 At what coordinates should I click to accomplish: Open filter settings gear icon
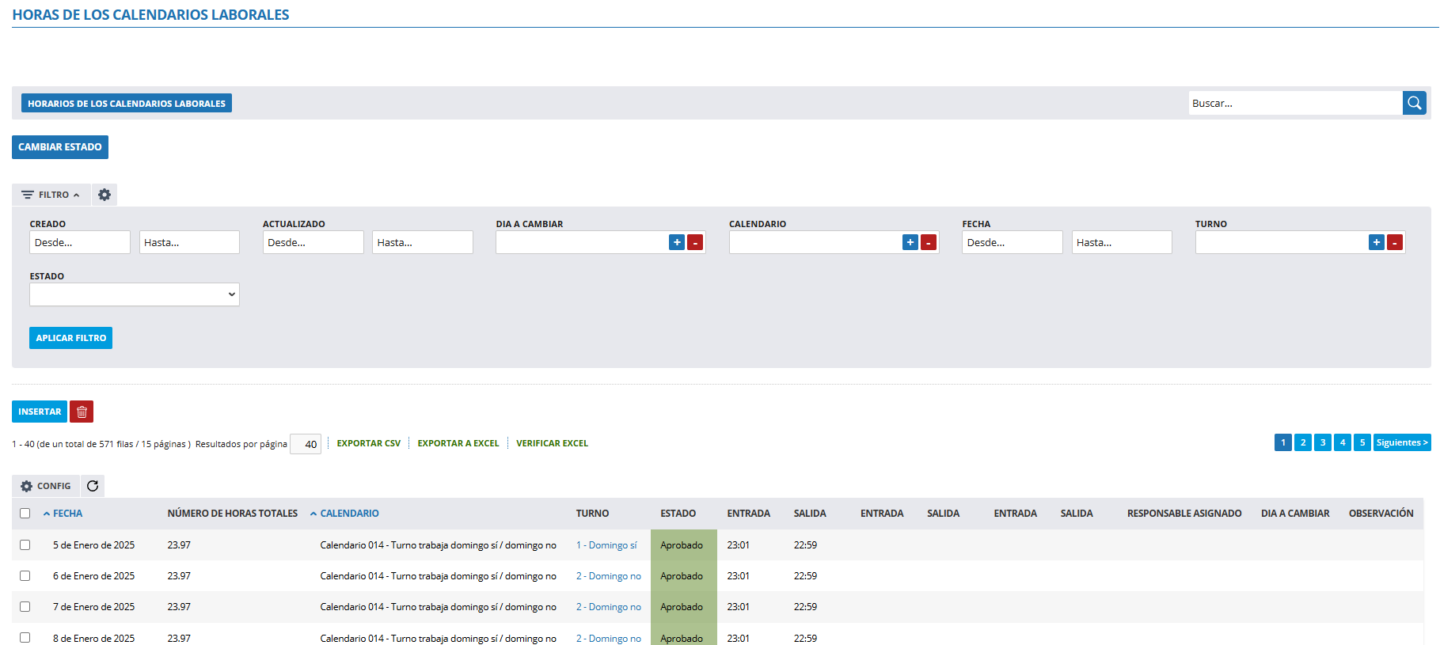104,195
